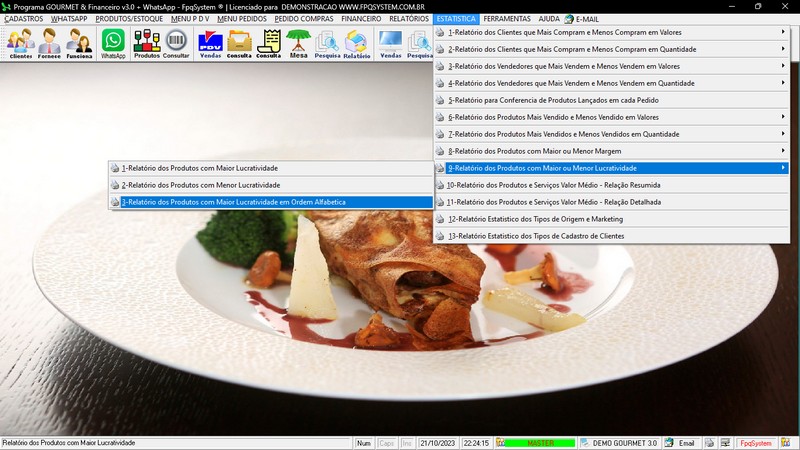Screen dimensions: 800x450
Task: Click status text Relatório dos Produtos com Maior Lucratividade
Action: 69,443
